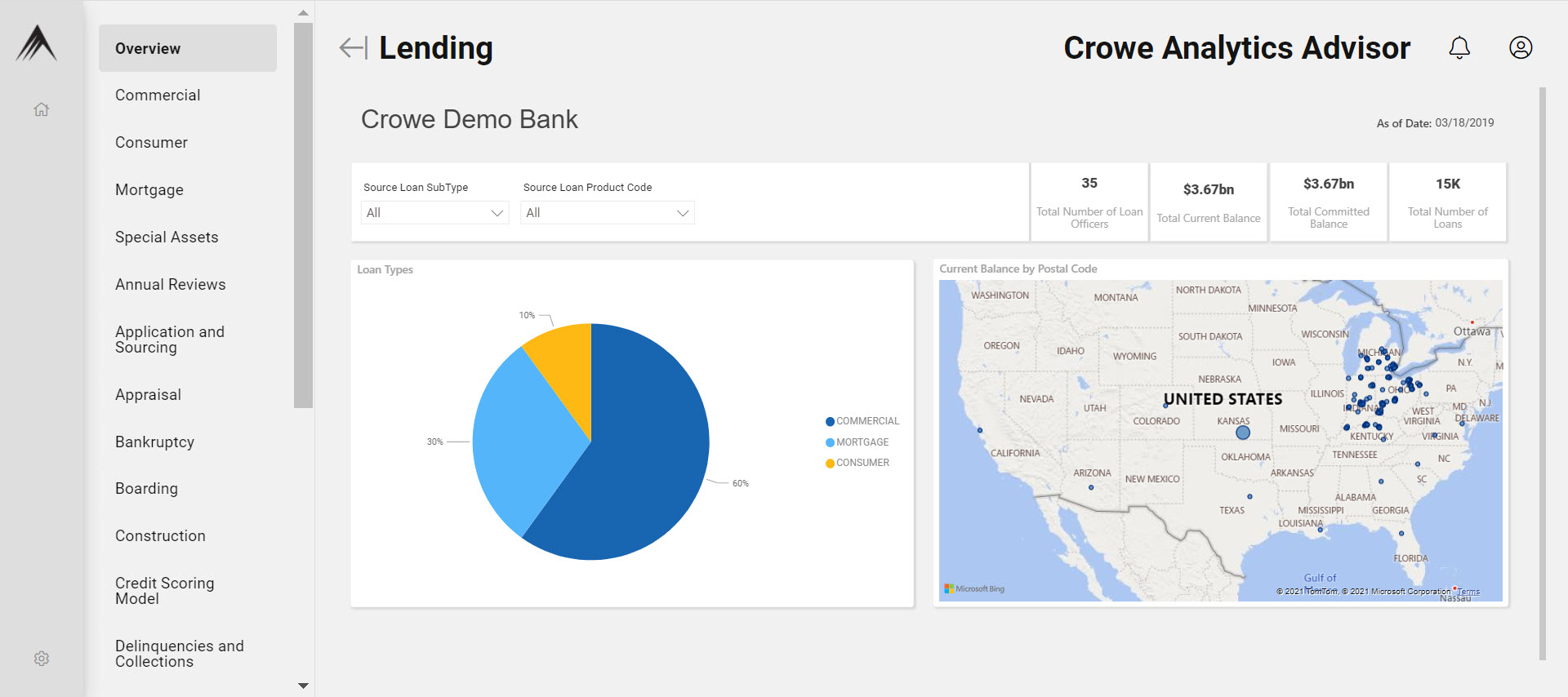Click the large Kansas bubble on map
1568x697 pixels.
(x=1243, y=433)
